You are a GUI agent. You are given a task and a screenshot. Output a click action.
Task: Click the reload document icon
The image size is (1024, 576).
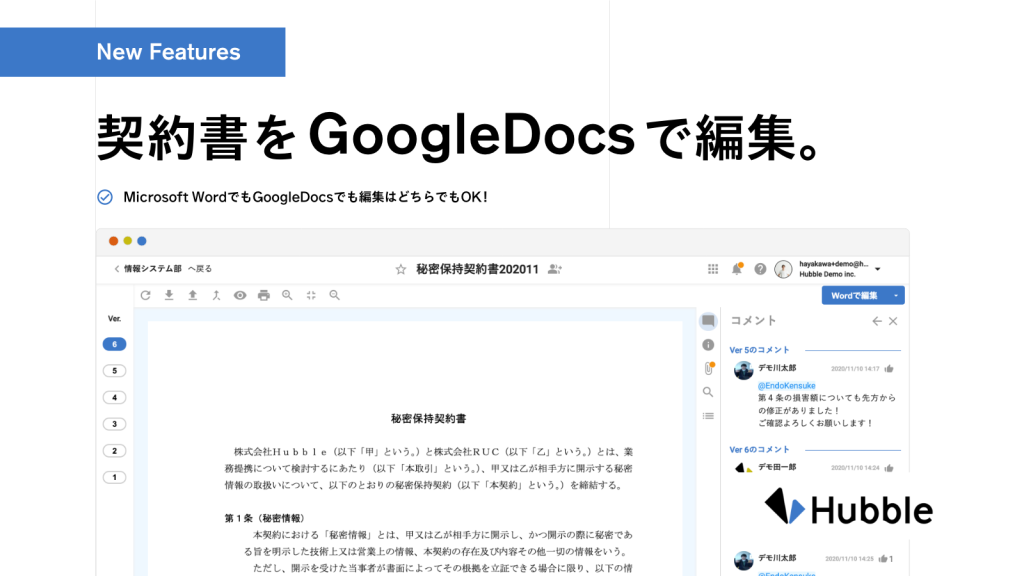(146, 295)
